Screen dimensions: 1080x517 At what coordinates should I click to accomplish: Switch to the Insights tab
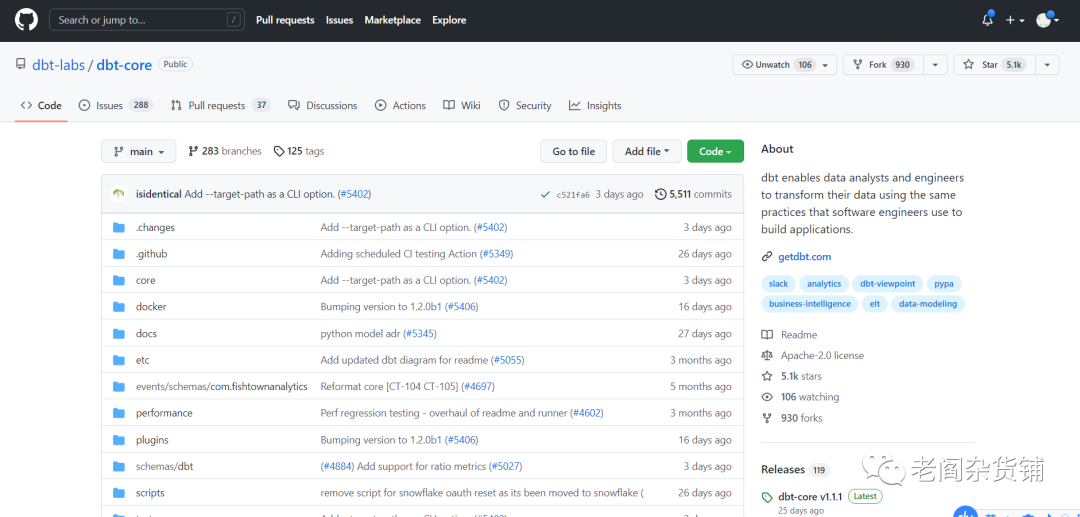pos(595,105)
